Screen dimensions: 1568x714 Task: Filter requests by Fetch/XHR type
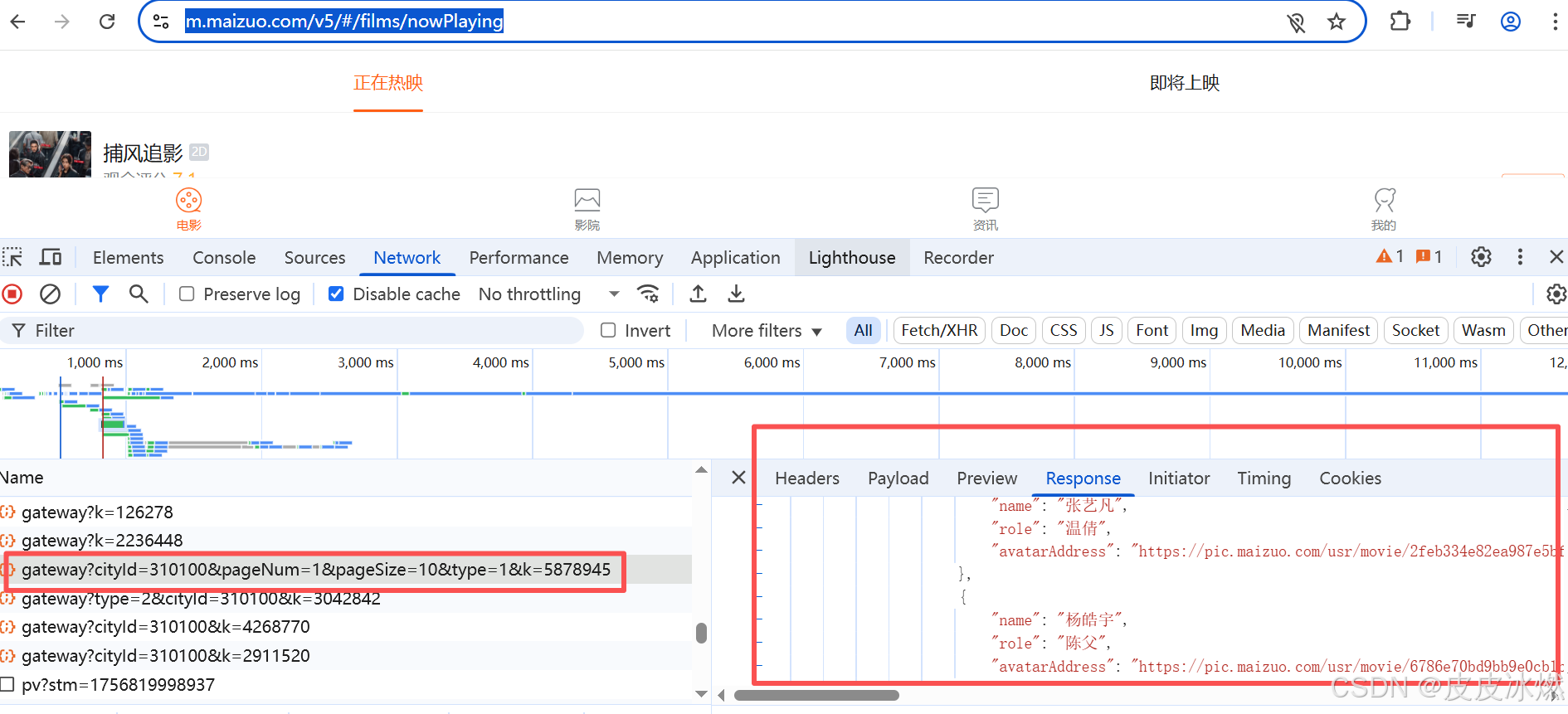click(x=939, y=330)
